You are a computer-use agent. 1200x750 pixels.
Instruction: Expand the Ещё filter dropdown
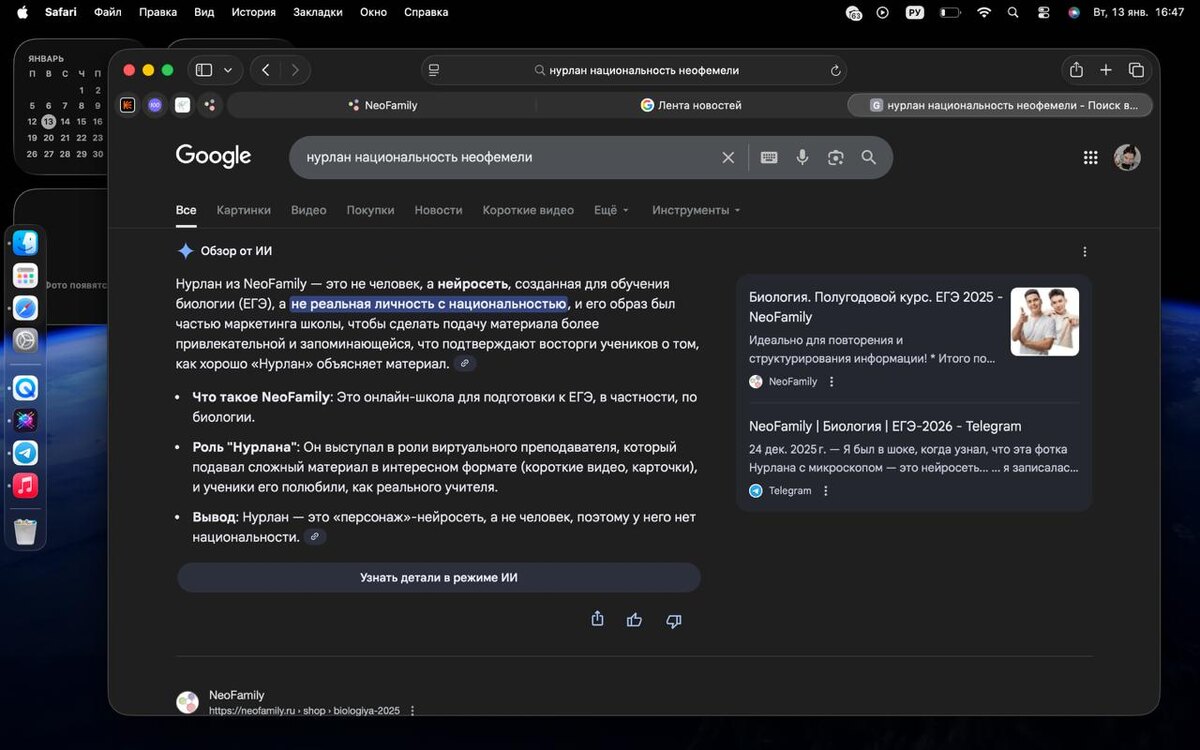611,210
